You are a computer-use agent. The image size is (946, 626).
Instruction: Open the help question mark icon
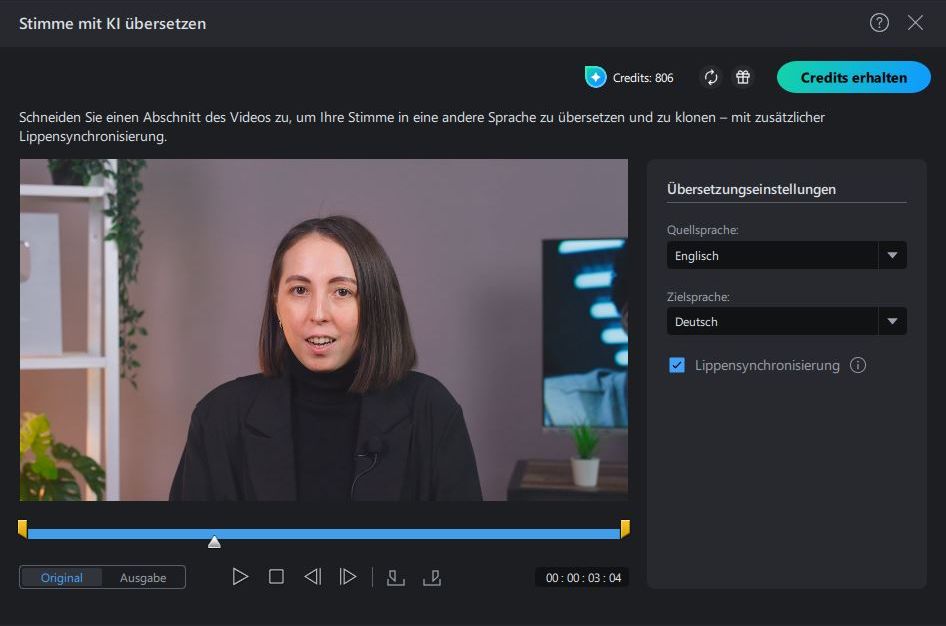(x=879, y=23)
